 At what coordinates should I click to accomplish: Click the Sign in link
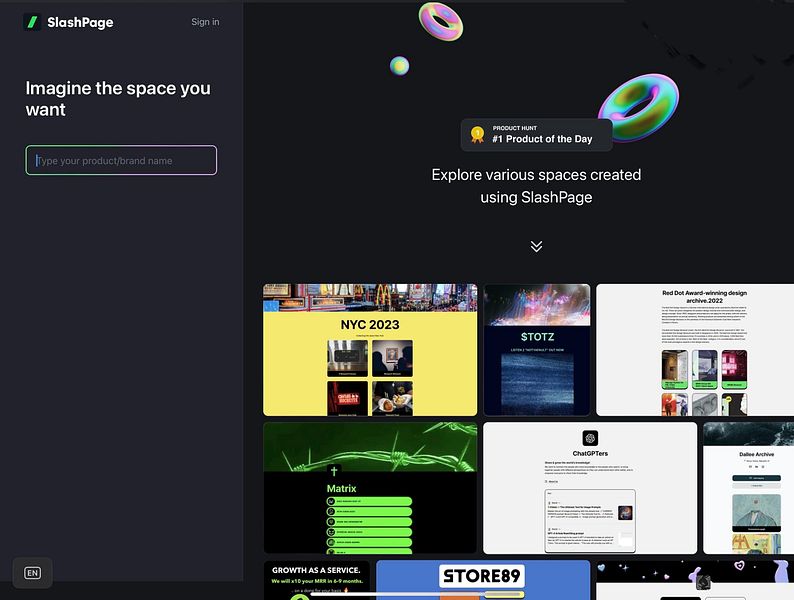click(205, 22)
